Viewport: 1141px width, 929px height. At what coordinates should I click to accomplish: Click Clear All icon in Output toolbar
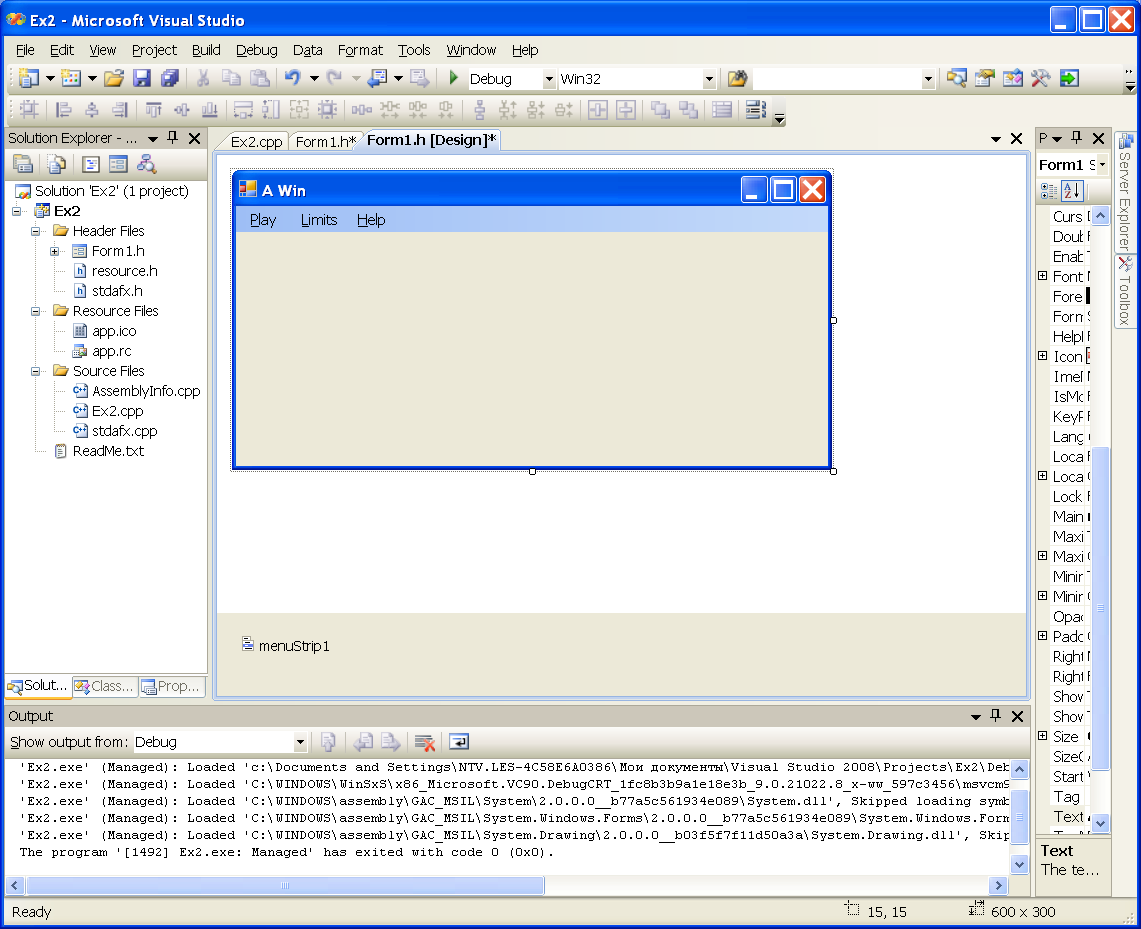[x=424, y=742]
